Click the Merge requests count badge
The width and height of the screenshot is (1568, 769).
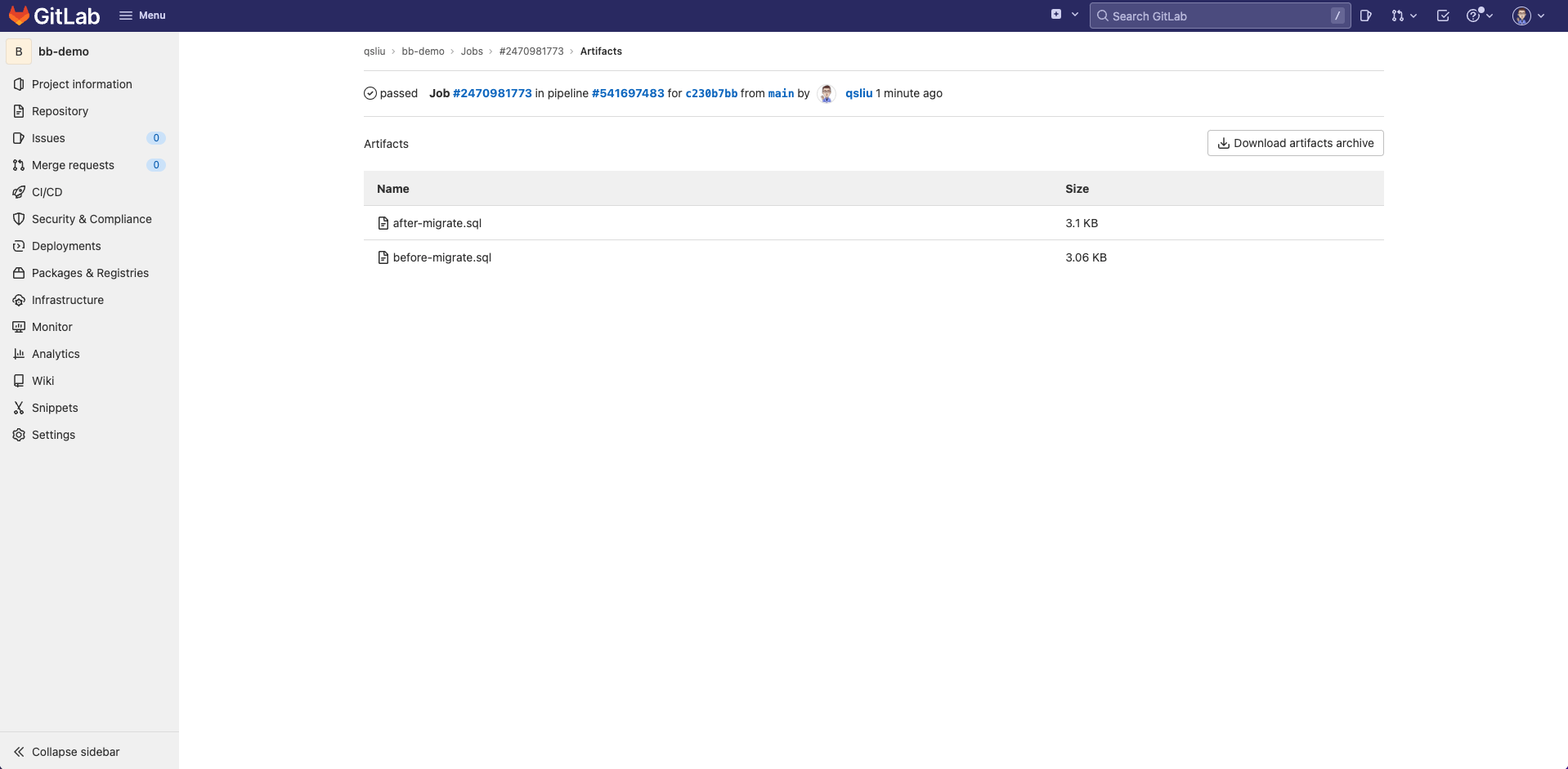point(156,165)
